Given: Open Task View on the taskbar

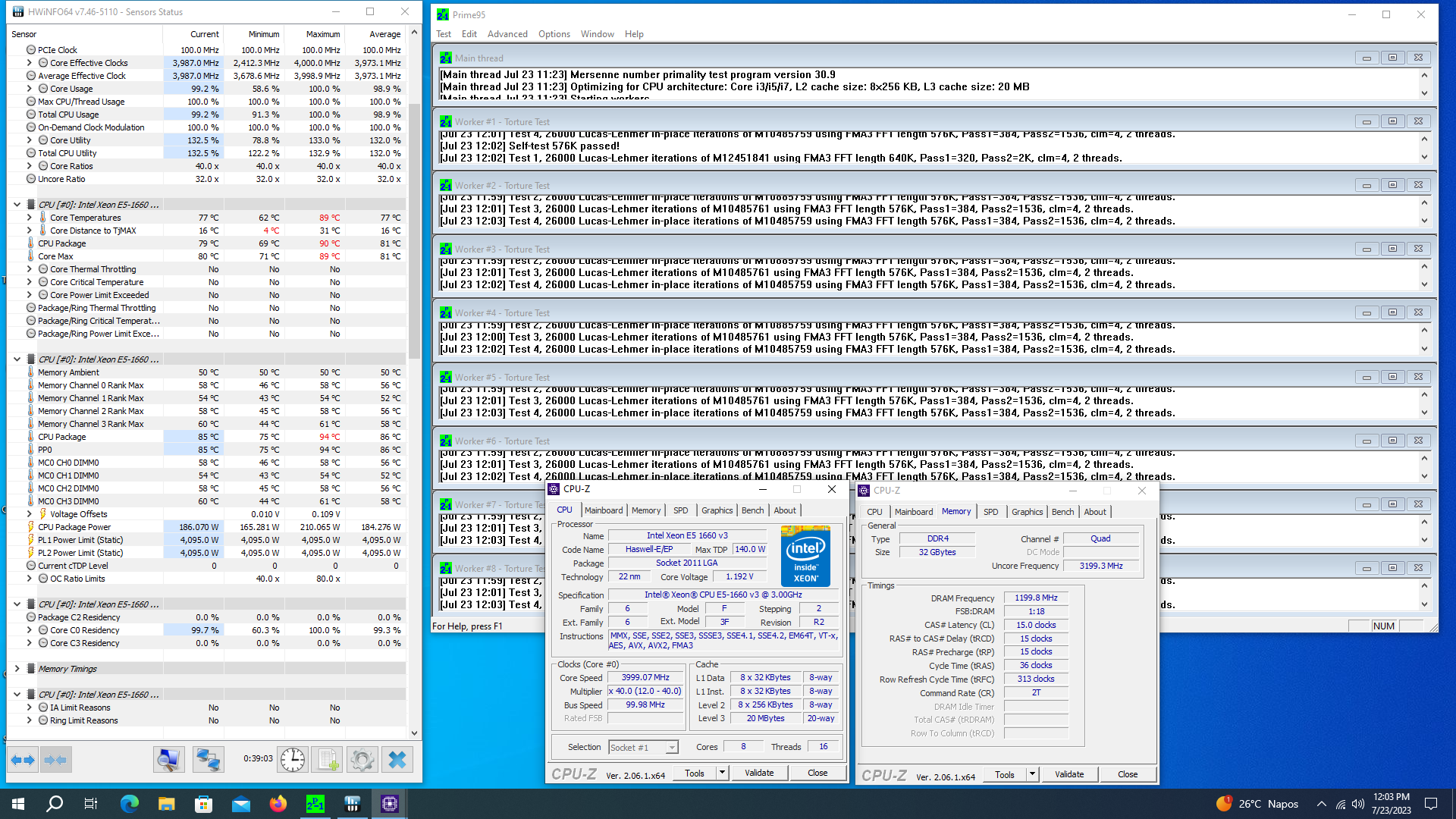Looking at the screenshot, I should coord(91,804).
